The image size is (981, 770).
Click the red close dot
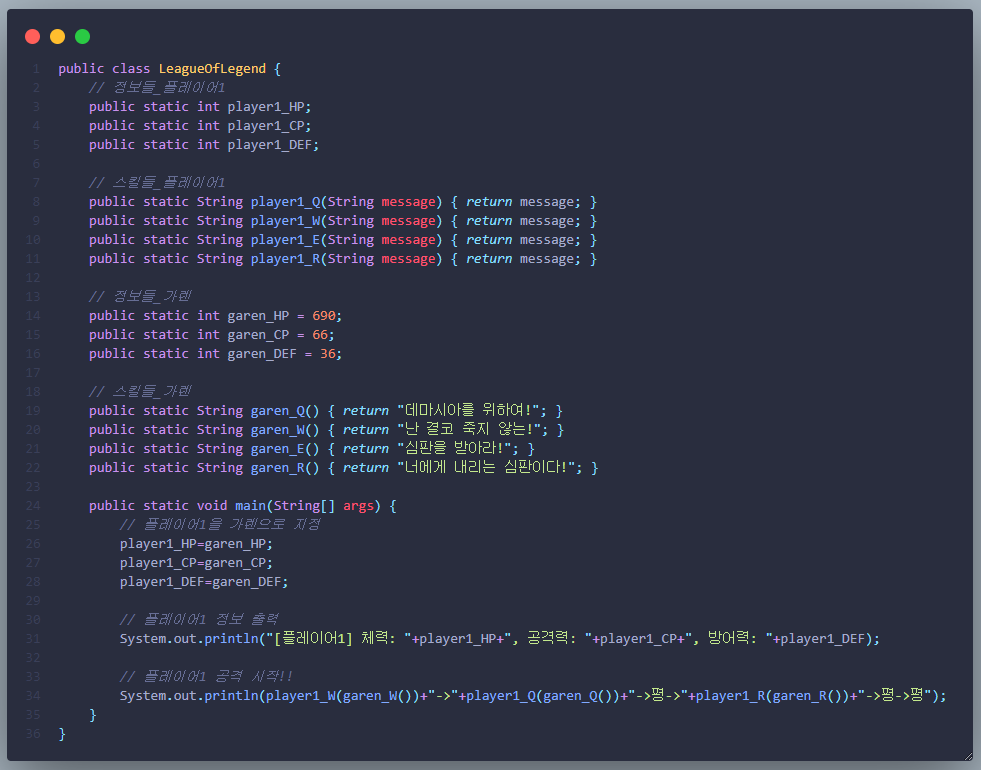tap(33, 37)
